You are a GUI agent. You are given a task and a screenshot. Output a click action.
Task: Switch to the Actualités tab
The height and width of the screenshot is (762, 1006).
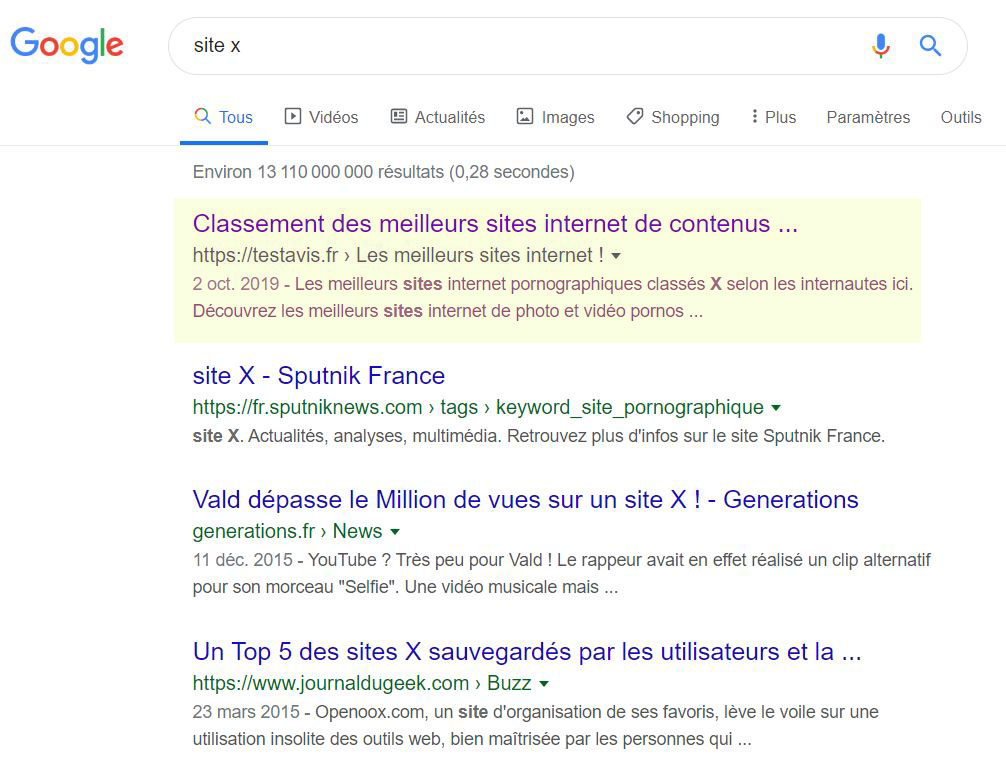click(x=438, y=117)
